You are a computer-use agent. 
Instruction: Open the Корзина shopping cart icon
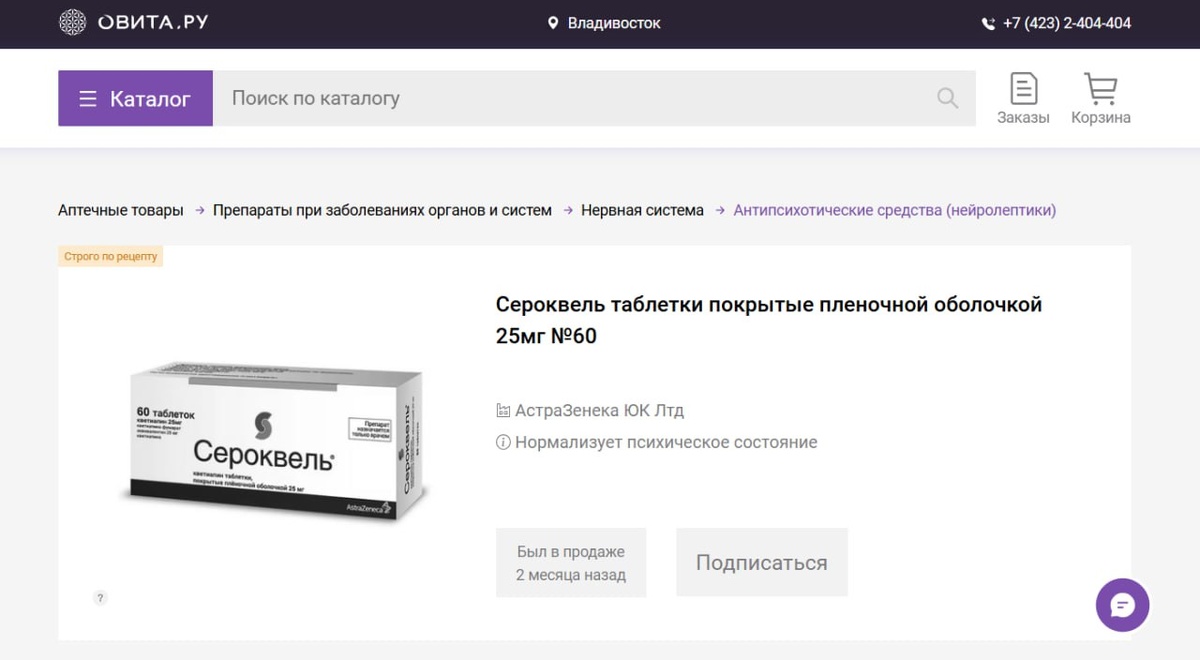click(x=1100, y=98)
